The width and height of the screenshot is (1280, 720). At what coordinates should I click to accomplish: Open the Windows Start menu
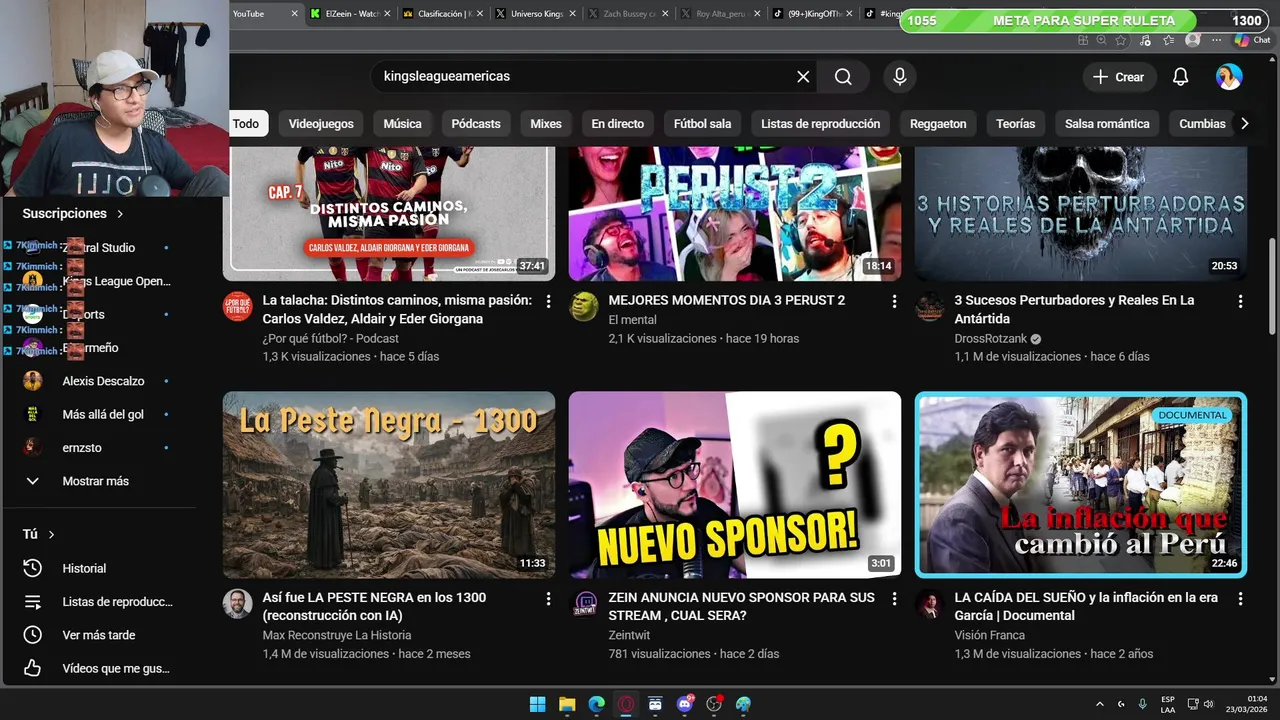coord(537,704)
